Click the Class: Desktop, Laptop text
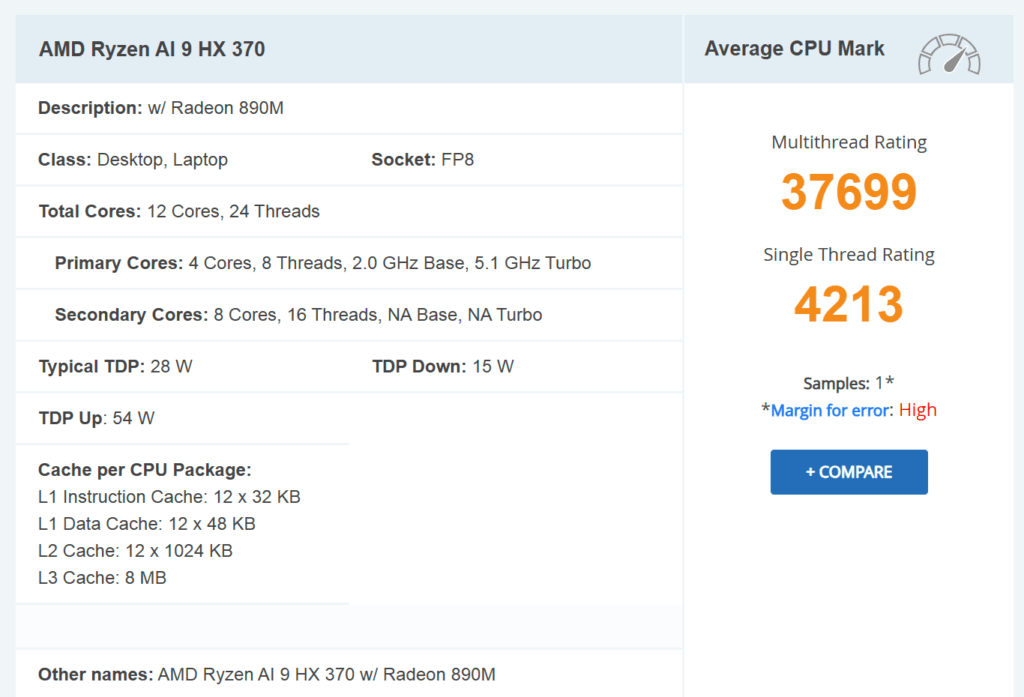Image resolution: width=1024 pixels, height=697 pixels. (133, 159)
